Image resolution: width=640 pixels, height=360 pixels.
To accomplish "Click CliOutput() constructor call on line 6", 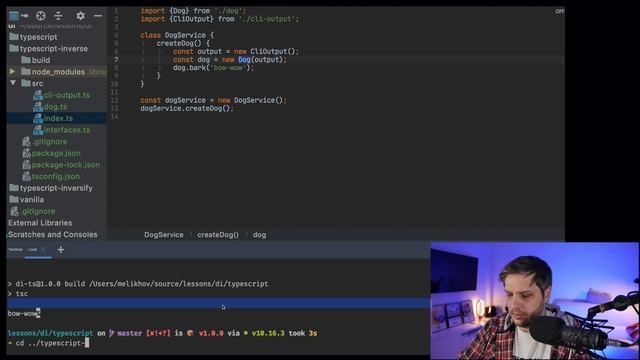I will point(273,51).
